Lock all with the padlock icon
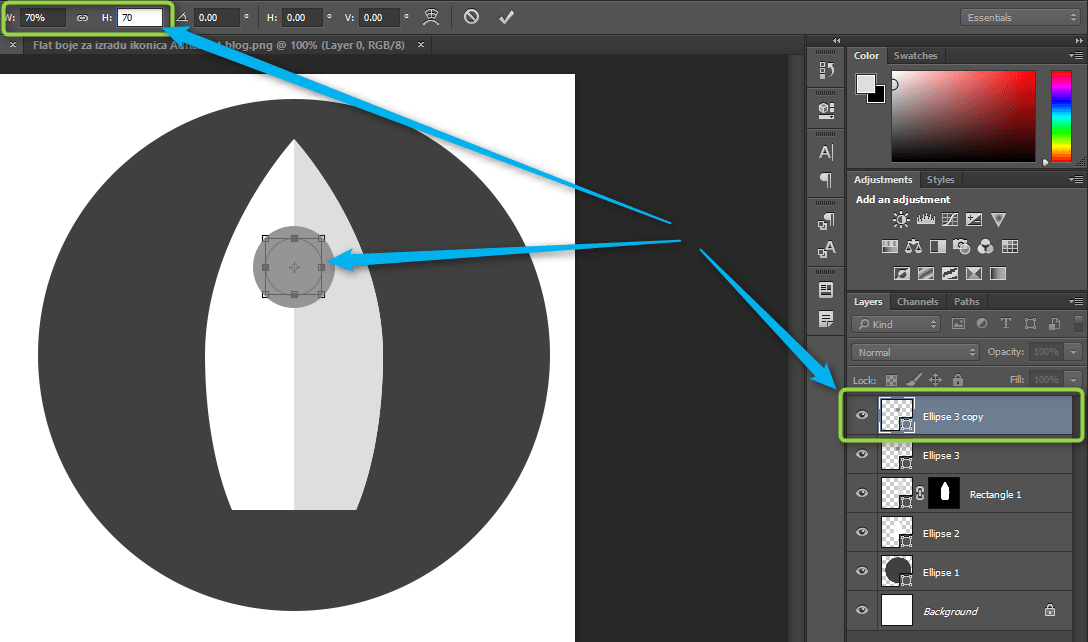The height and width of the screenshot is (642, 1088). (958, 380)
